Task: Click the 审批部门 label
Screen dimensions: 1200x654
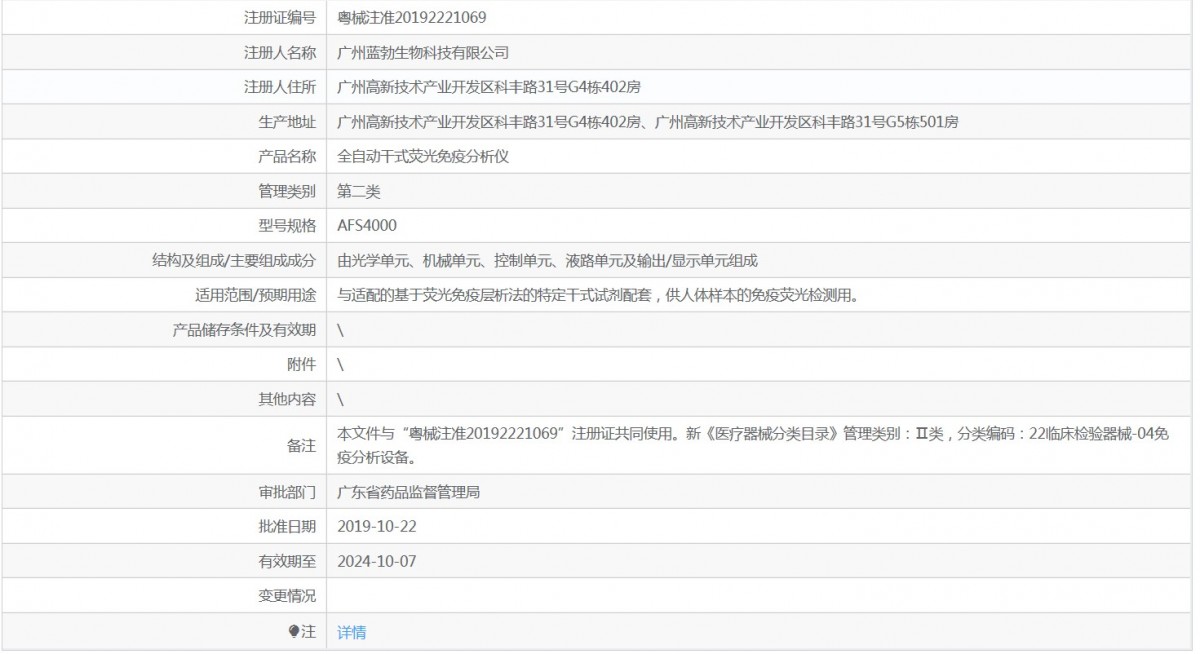Action: pyautogui.click(x=287, y=492)
